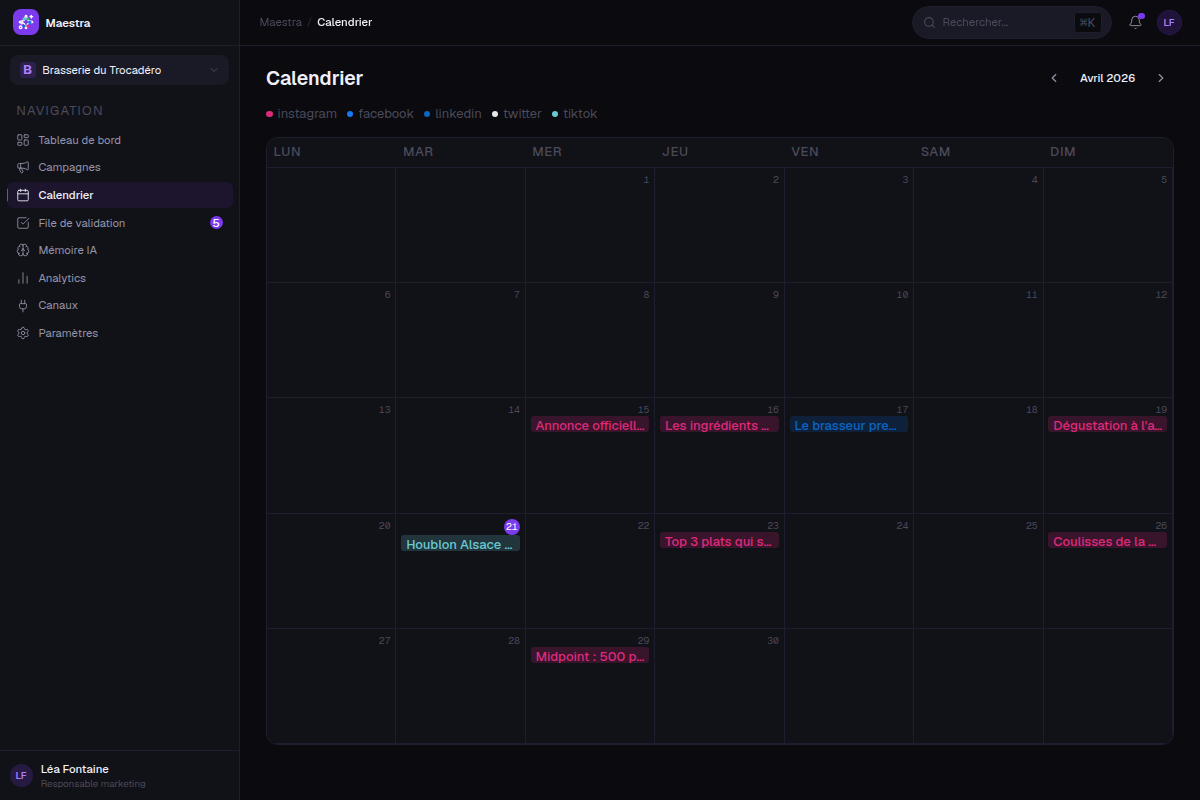
Task: Click the Campagnes megaphone icon
Action: click(x=23, y=167)
